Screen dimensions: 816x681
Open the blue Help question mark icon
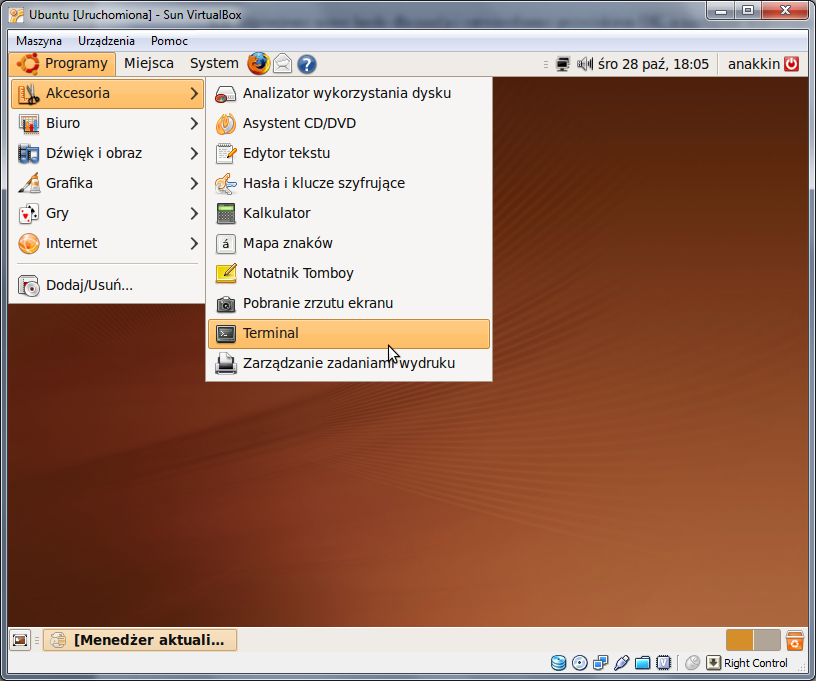307,65
